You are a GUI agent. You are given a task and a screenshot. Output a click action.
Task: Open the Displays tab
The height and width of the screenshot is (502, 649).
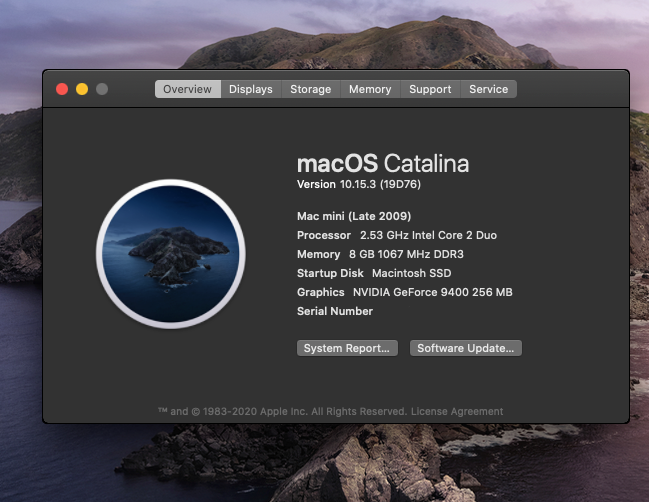pyautogui.click(x=251, y=89)
